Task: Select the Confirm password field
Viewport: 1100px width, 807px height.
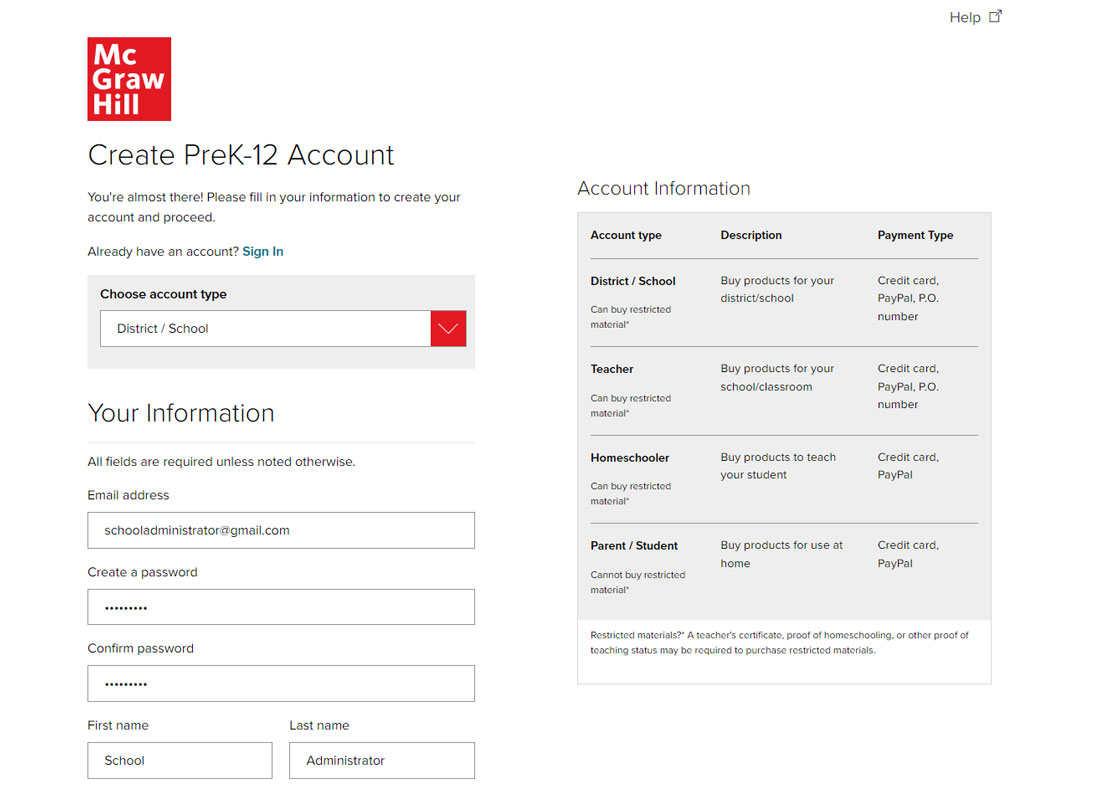Action: [x=281, y=683]
